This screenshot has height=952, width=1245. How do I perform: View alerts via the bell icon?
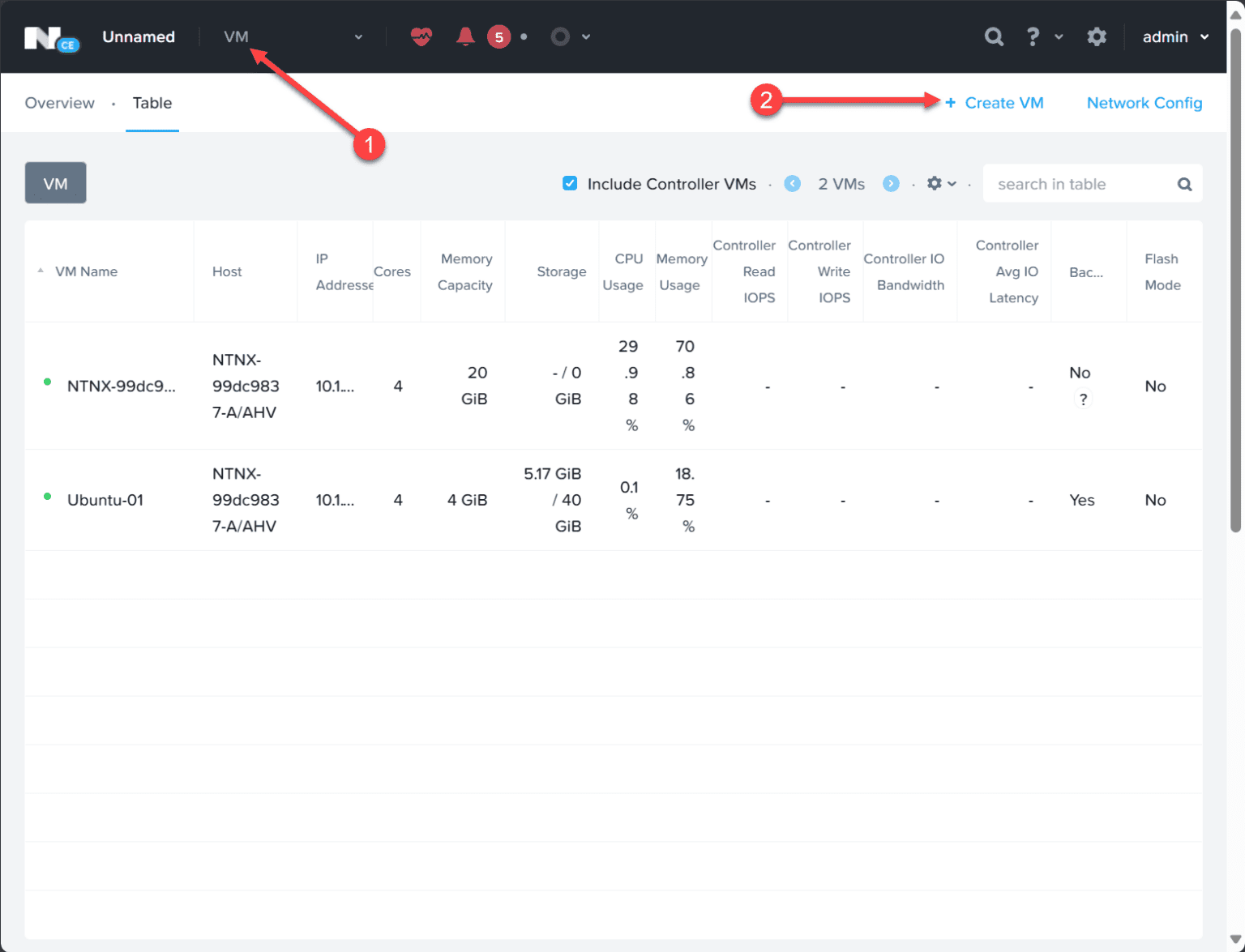pyautogui.click(x=464, y=36)
